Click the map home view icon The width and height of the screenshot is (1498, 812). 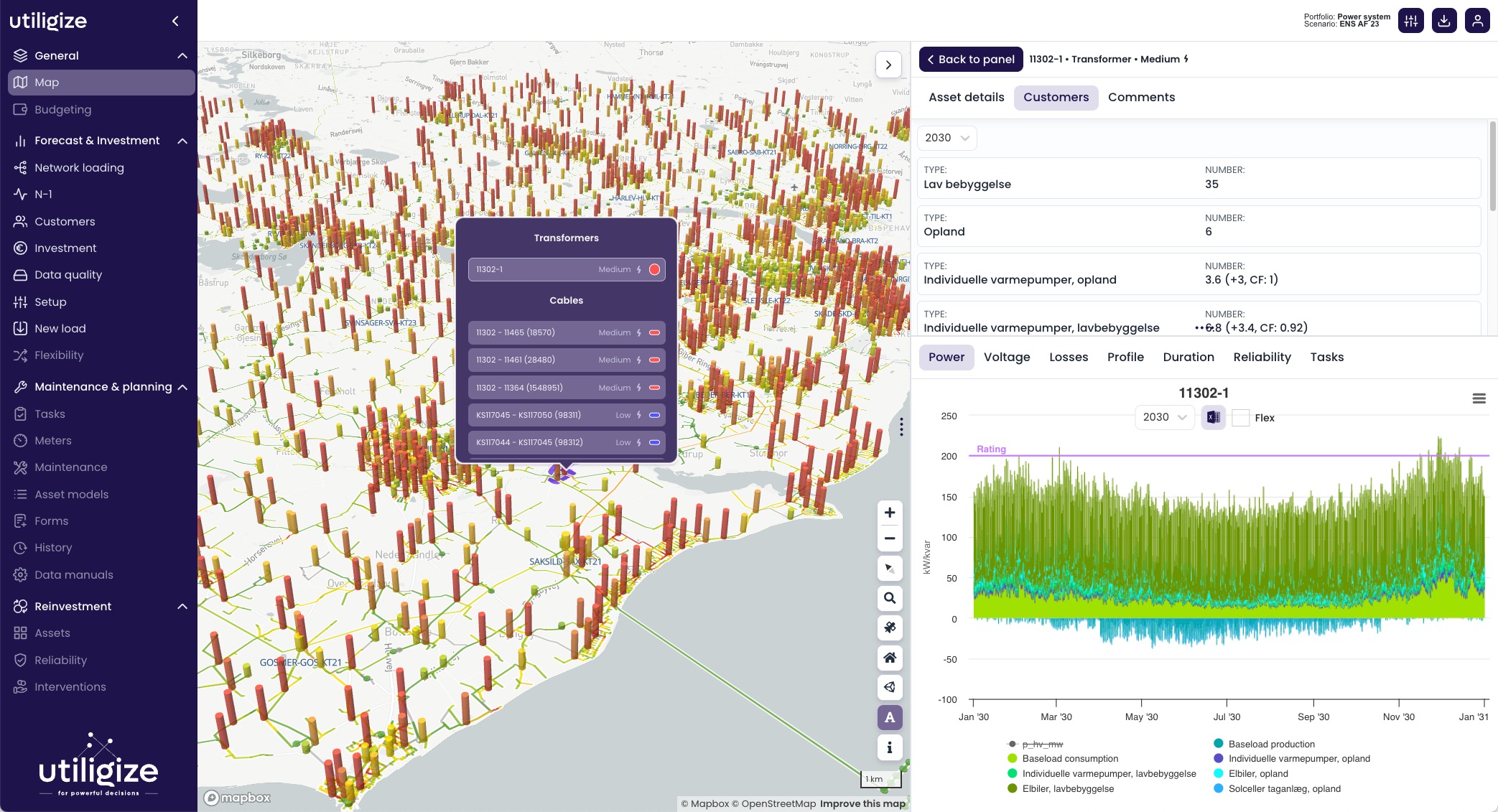890,658
